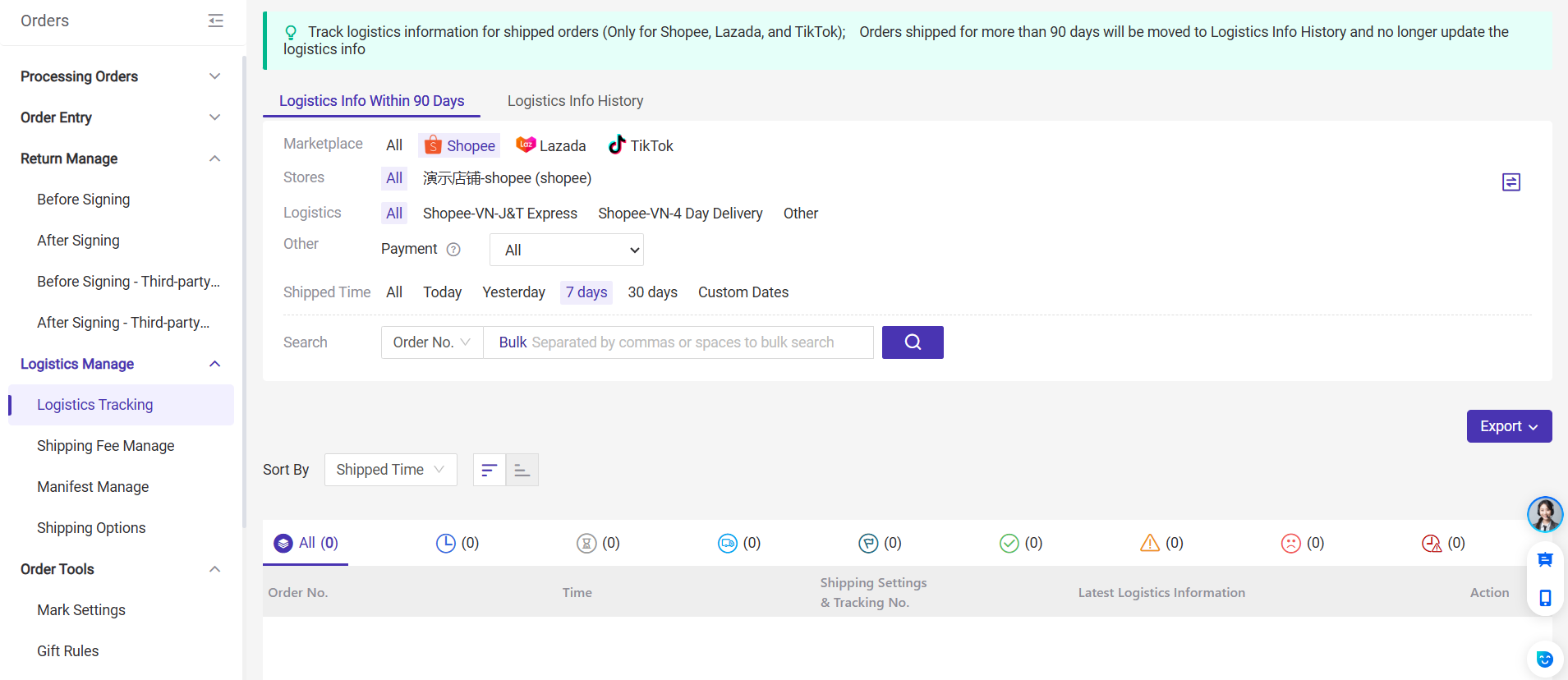Screen dimensions: 1568x680
Task: Set Shipped Time to Yesterday
Action: click(x=513, y=292)
